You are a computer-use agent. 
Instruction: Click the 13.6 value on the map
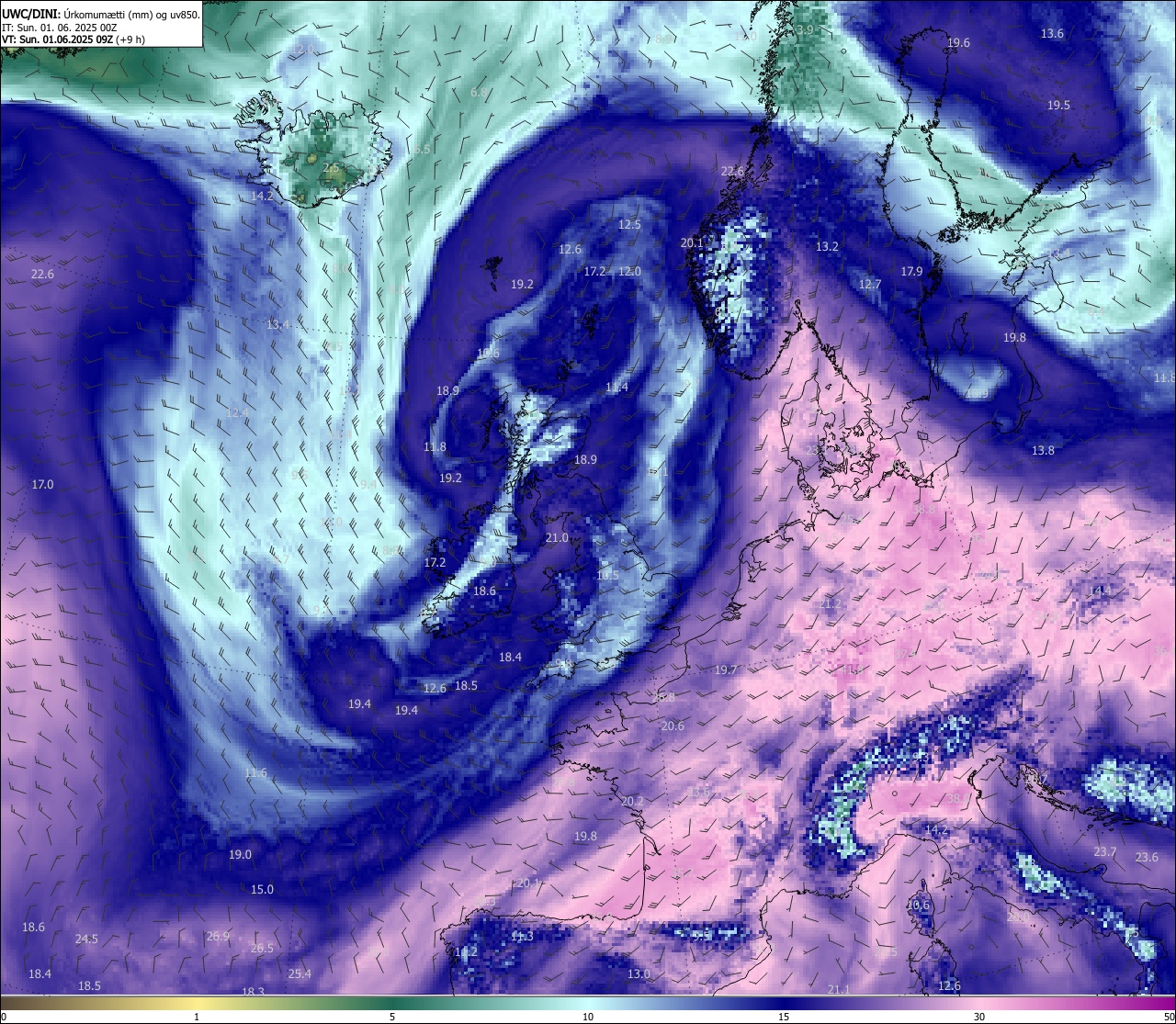pos(1052,34)
